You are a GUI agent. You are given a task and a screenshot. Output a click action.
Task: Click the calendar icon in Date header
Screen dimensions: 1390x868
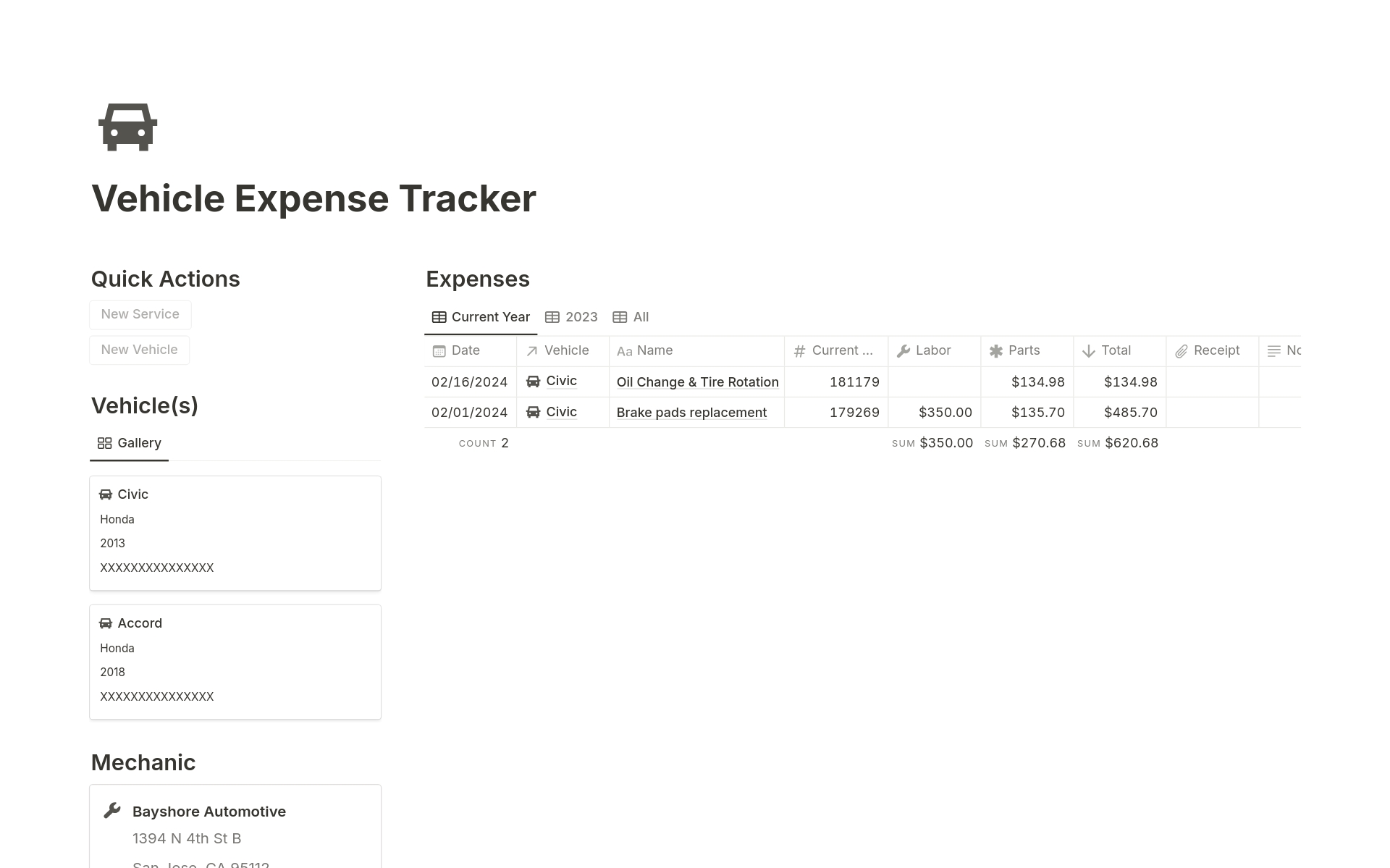pos(439,351)
